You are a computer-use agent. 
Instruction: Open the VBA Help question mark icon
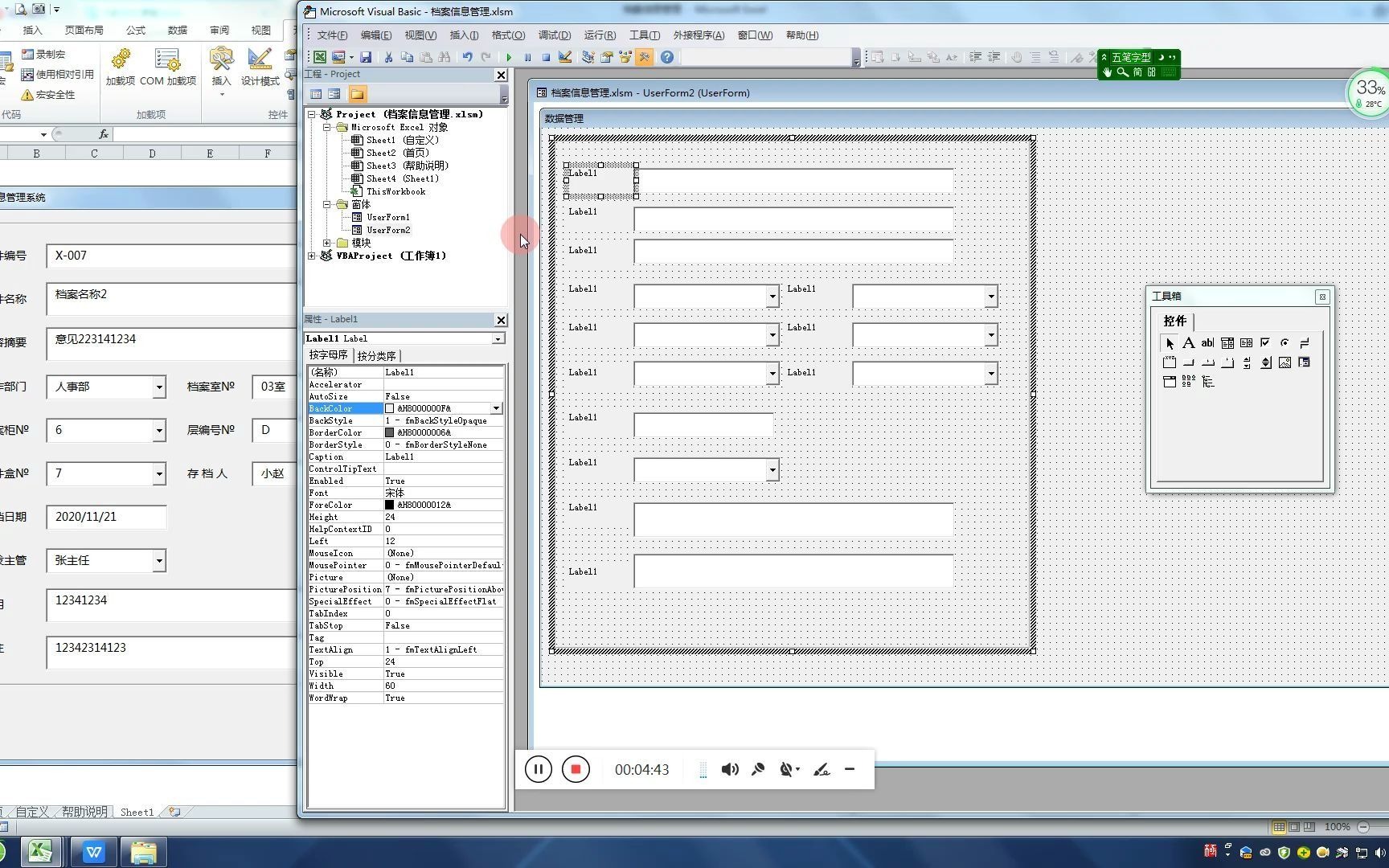tap(666, 57)
